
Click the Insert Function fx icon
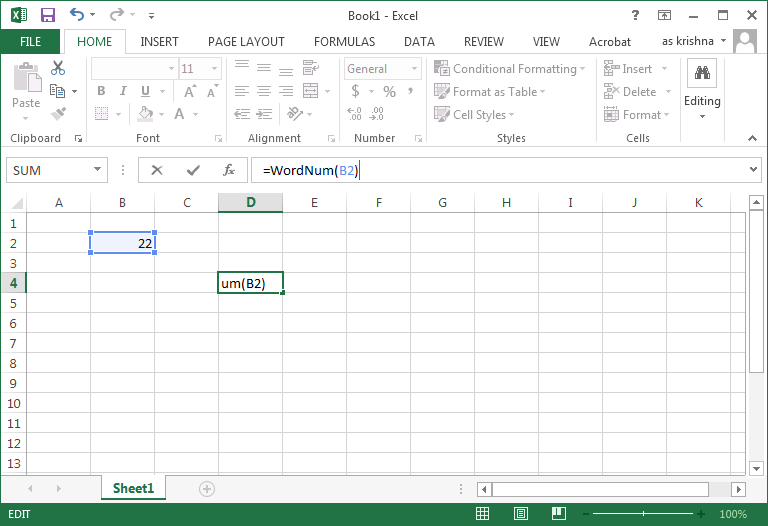(x=229, y=170)
